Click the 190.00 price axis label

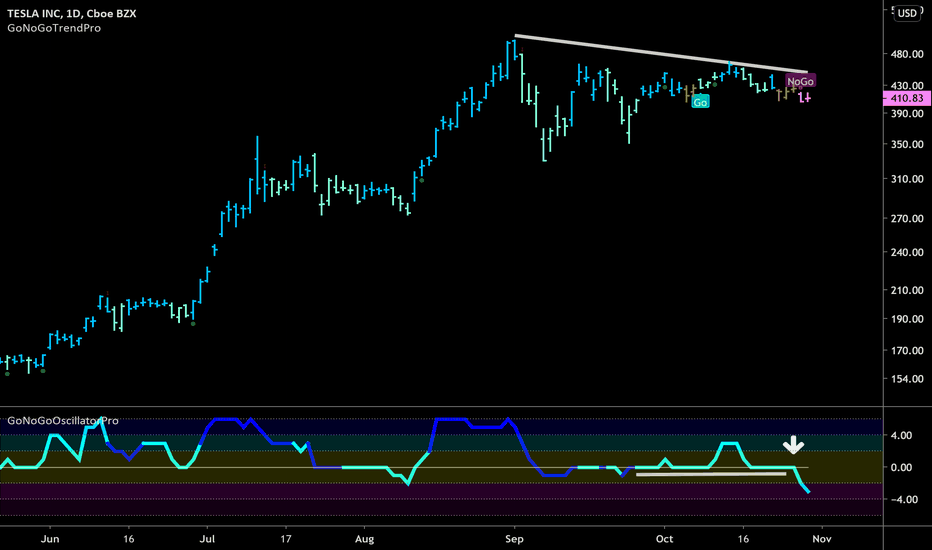906,319
